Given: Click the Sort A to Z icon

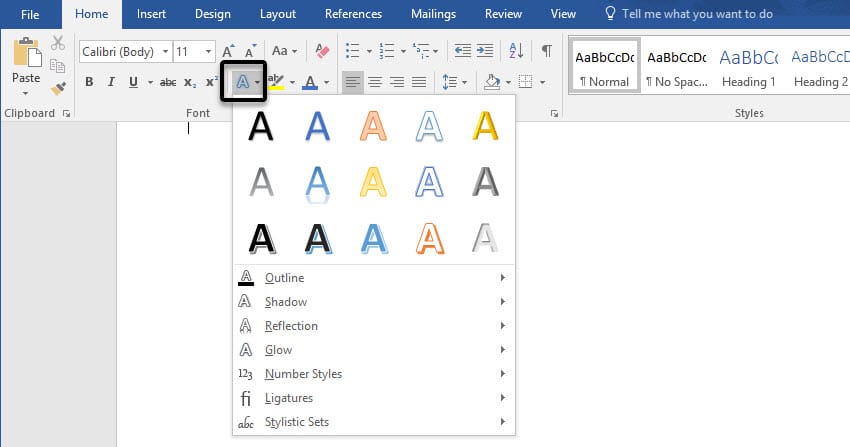Looking at the screenshot, I should (x=516, y=51).
